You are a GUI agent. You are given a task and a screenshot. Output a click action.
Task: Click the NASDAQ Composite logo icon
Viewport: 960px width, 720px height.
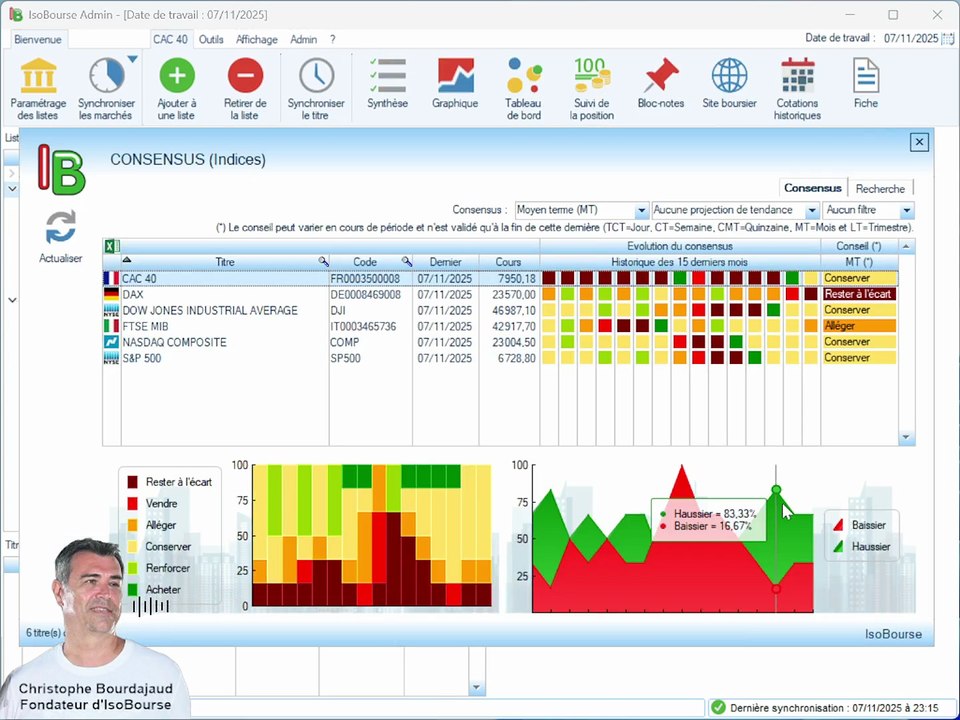click(x=111, y=342)
